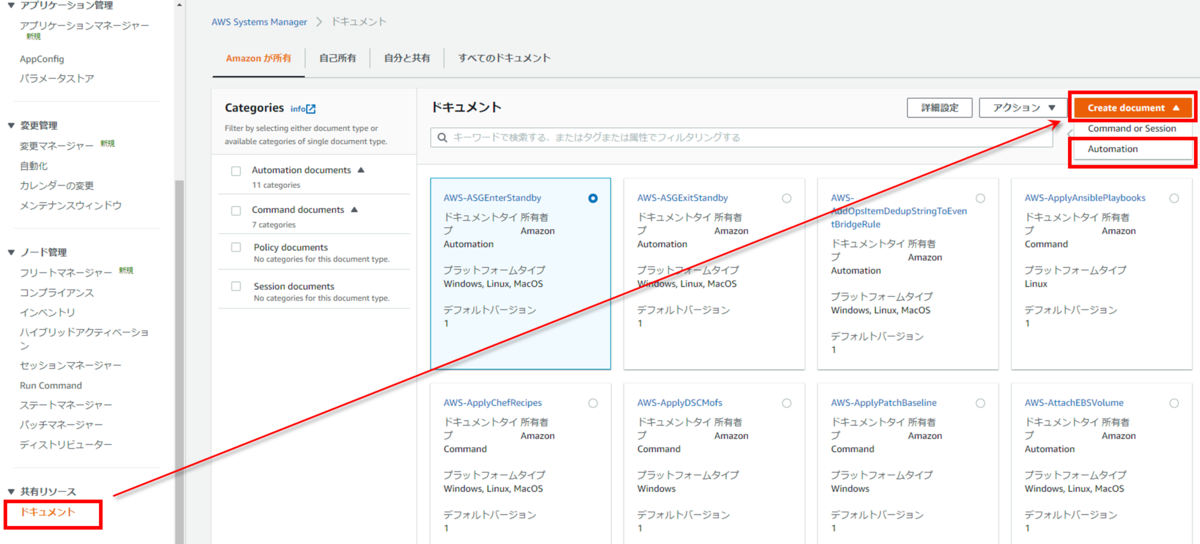This screenshot has height=544, width=1200.
Task: Click the search magnifier icon in filter box
Action: tap(442, 137)
